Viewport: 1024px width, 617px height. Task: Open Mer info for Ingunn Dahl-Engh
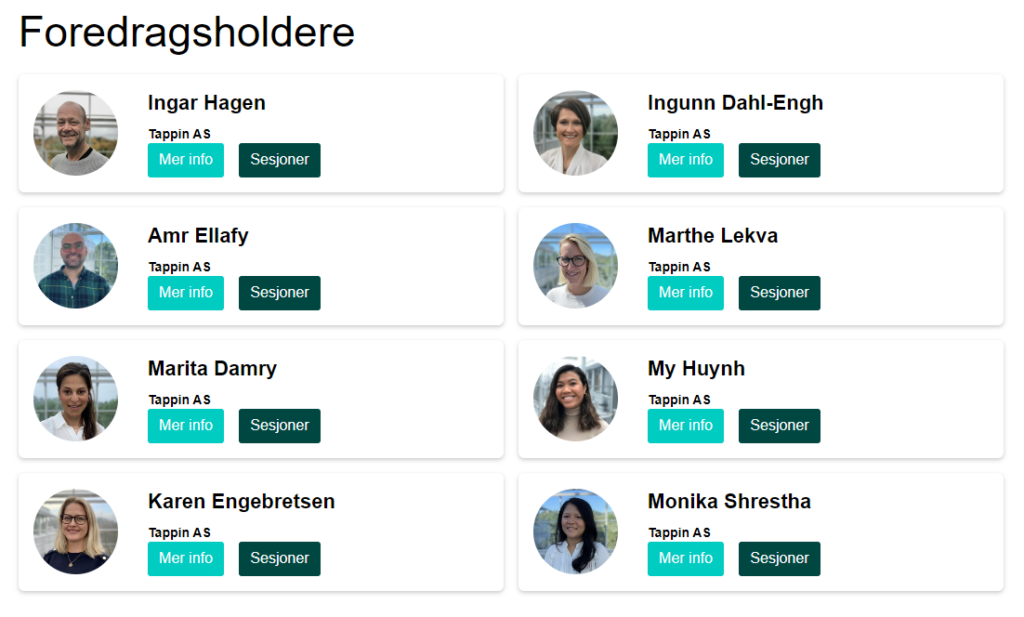(x=686, y=160)
